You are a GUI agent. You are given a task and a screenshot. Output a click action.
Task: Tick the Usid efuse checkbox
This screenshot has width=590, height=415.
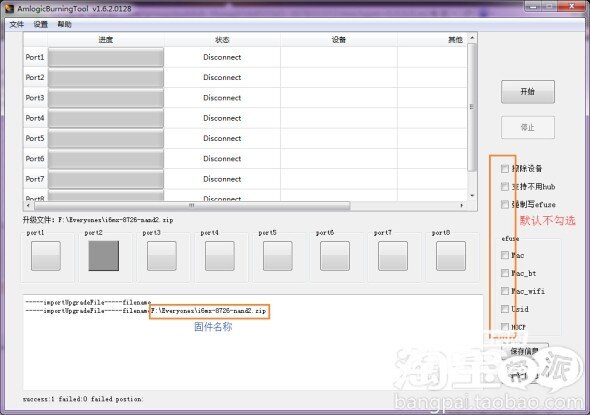505,309
